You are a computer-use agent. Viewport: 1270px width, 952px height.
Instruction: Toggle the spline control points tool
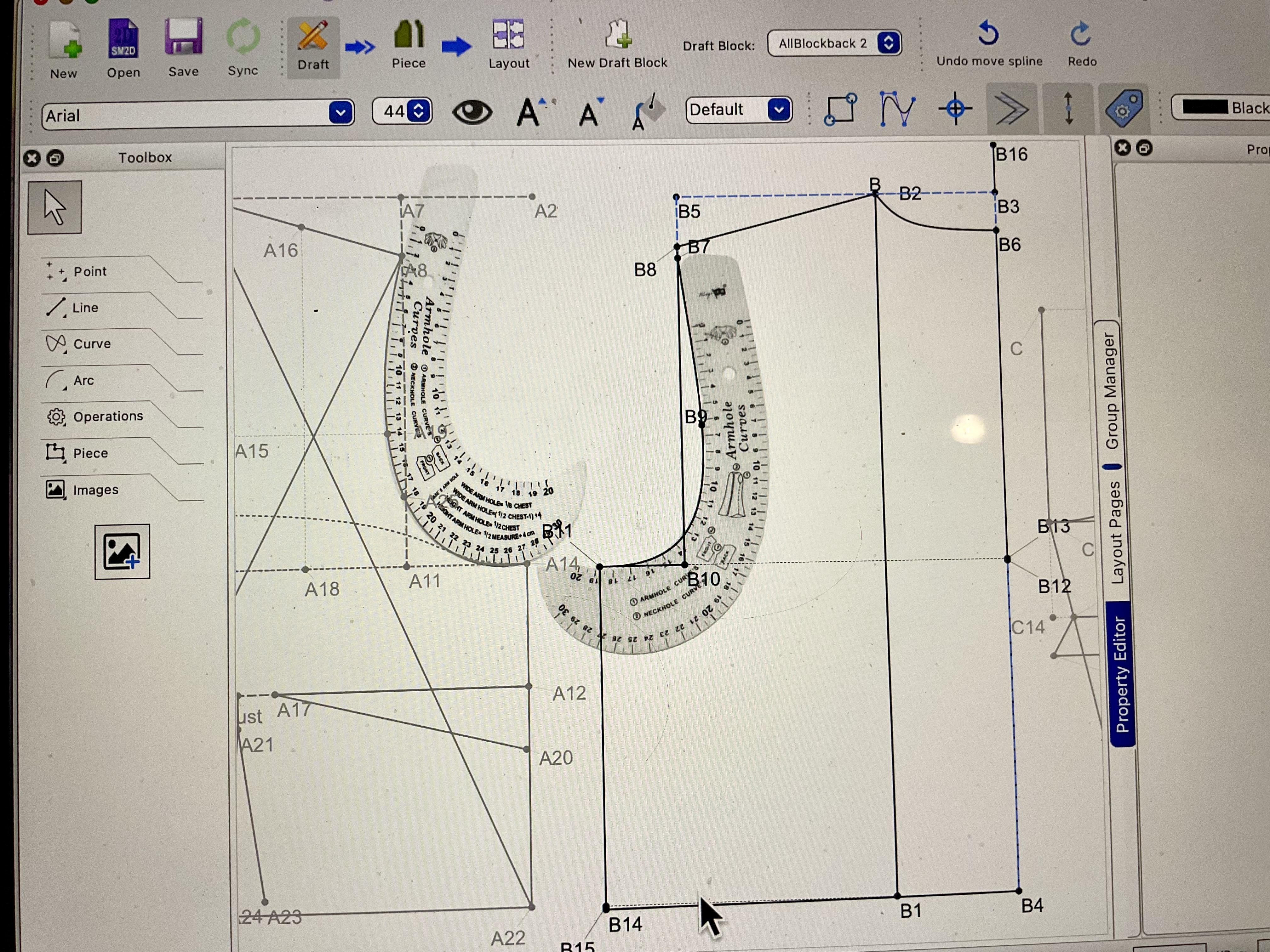click(897, 109)
